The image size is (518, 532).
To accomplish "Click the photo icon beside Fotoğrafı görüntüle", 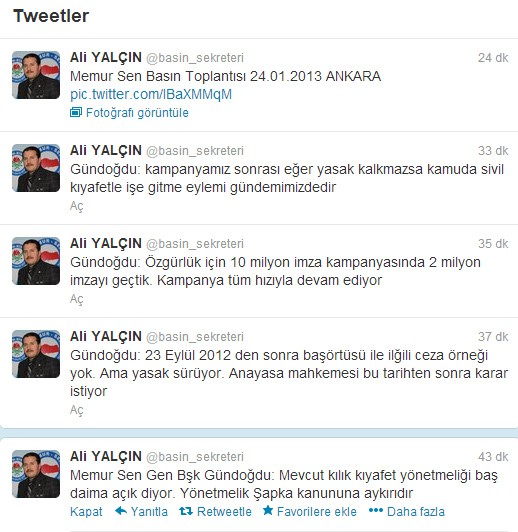I will pyautogui.click(x=76, y=112).
